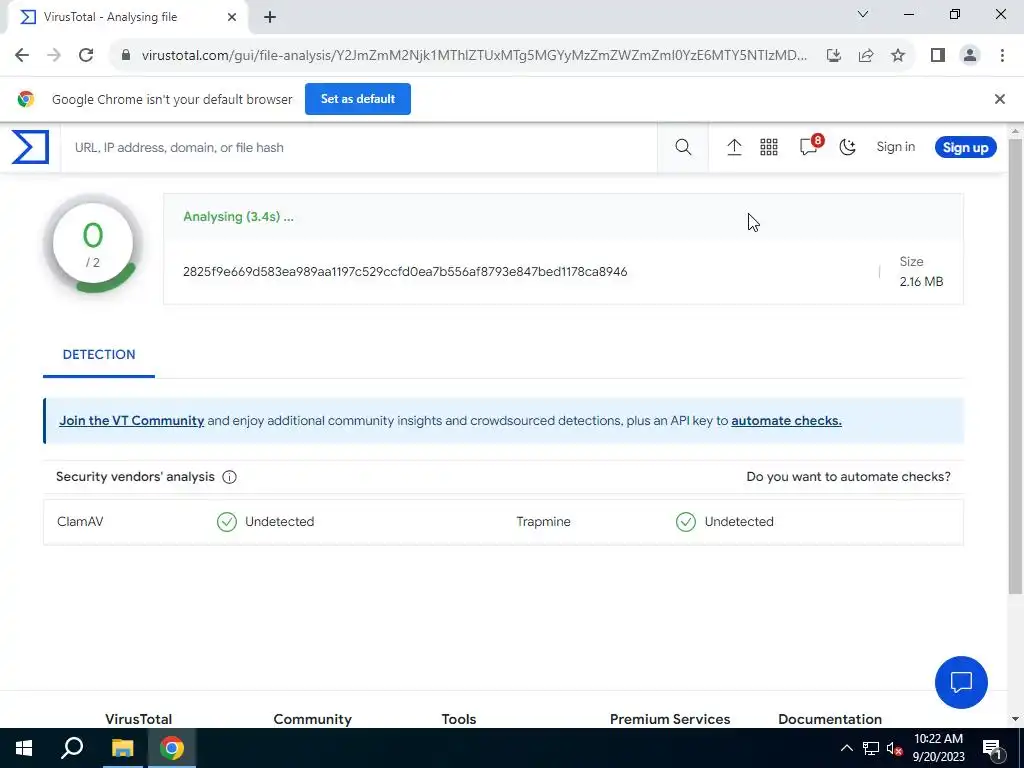Reload the page with refresh icon
1024x768 pixels.
tap(86, 55)
